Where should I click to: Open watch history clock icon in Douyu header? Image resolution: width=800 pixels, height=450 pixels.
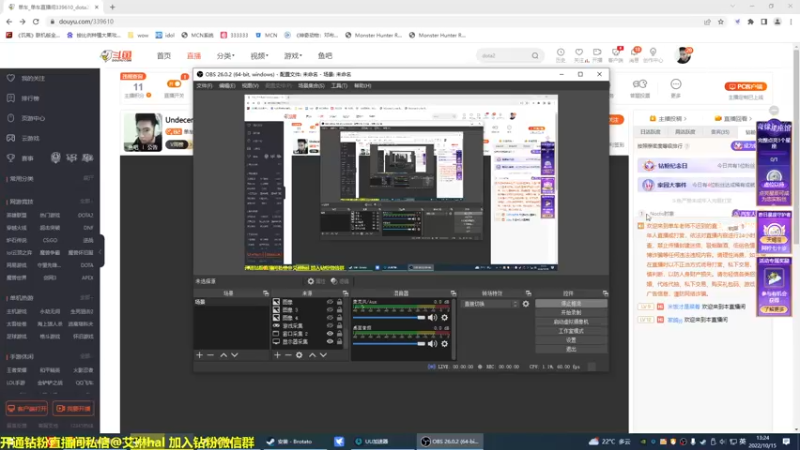point(561,53)
